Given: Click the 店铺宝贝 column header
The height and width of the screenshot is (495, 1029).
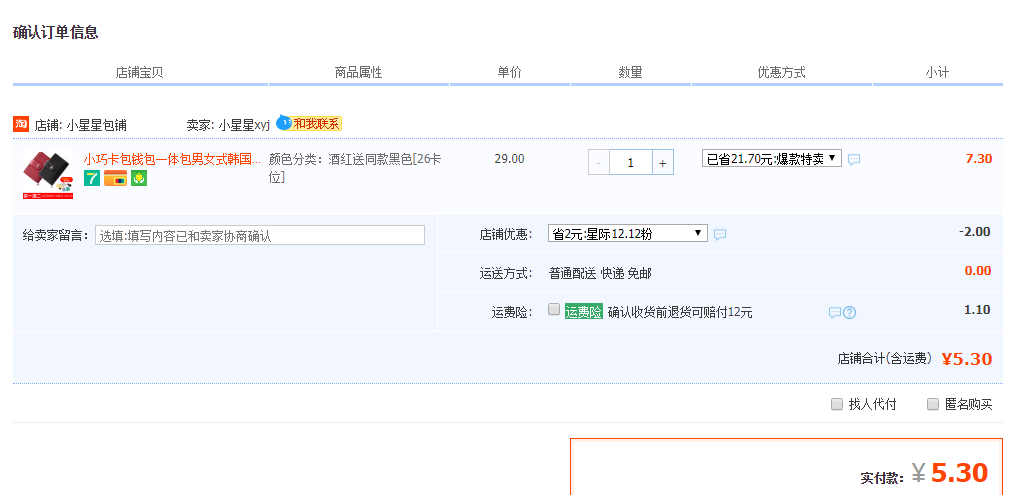Looking at the screenshot, I should pyautogui.click(x=140, y=72).
